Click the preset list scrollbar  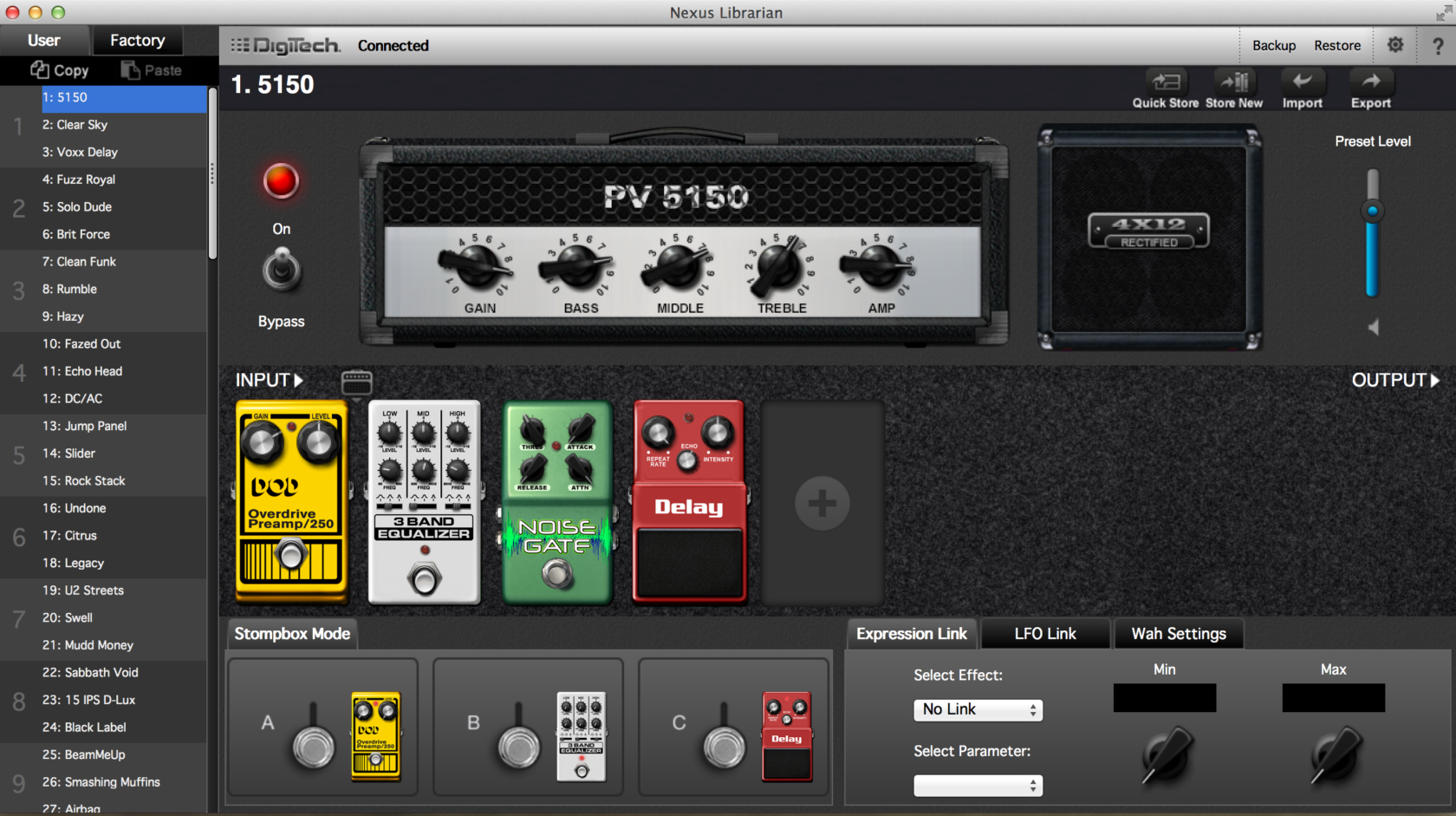tap(212, 172)
